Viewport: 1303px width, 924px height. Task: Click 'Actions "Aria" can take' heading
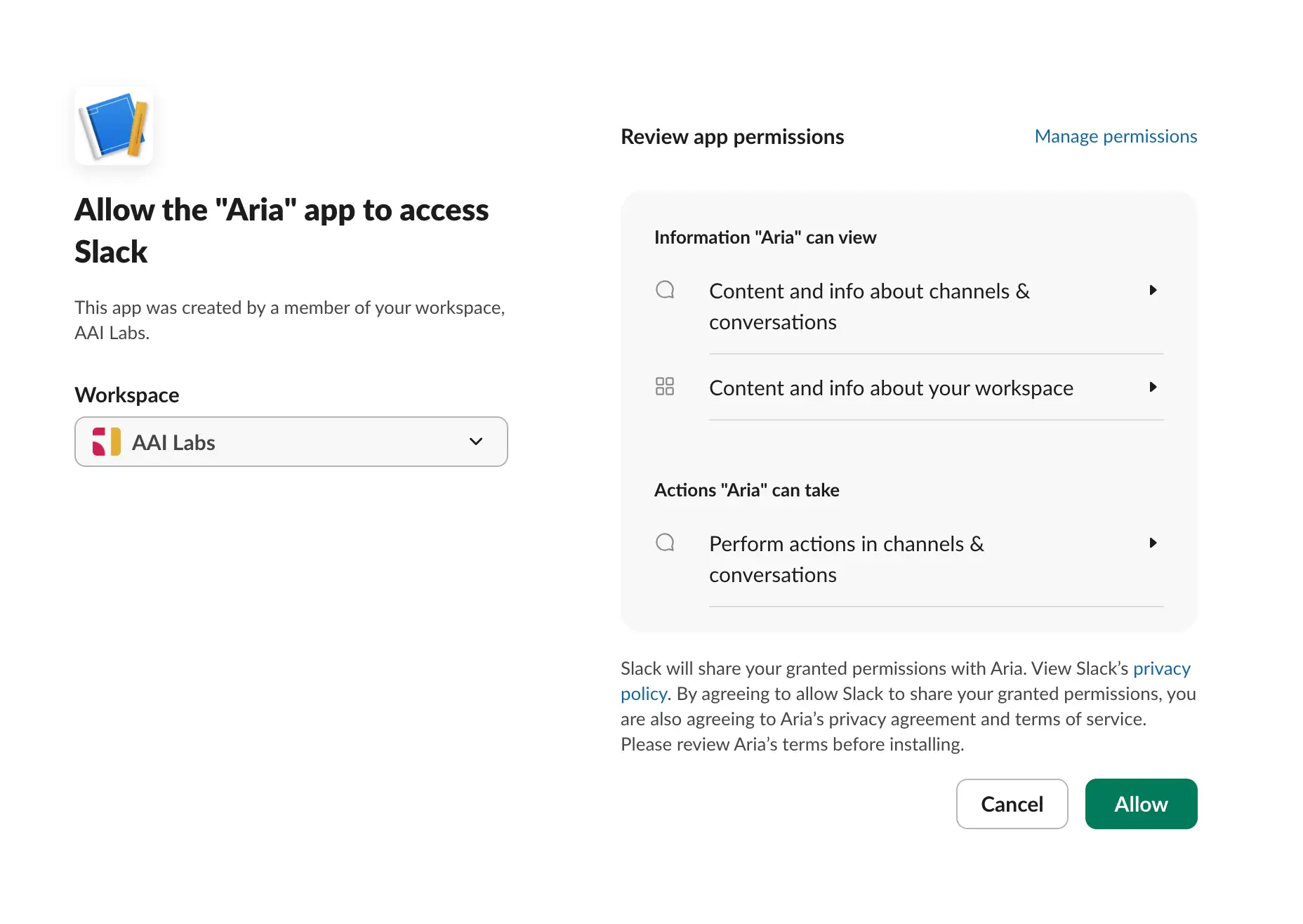click(746, 490)
